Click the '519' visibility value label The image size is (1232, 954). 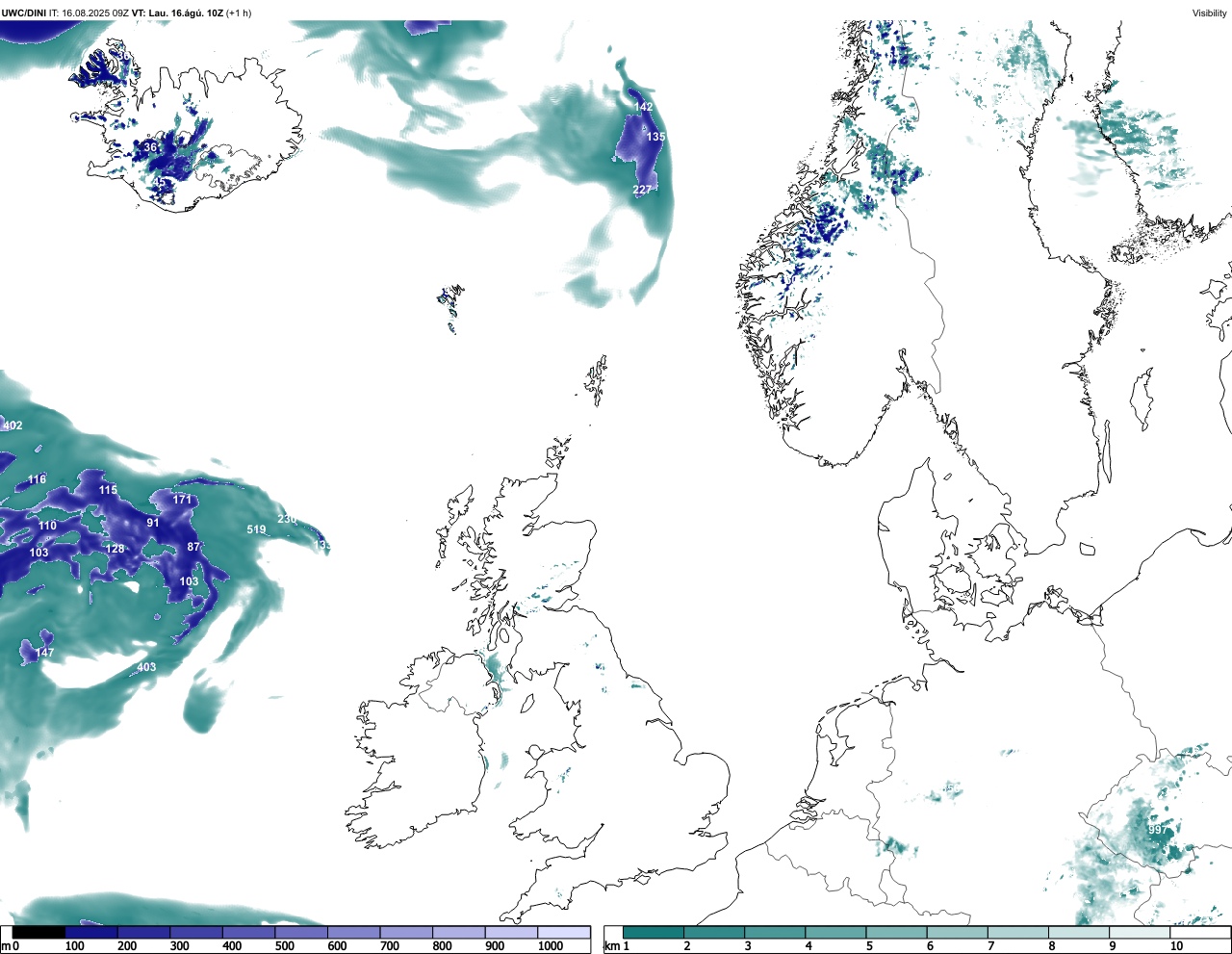coord(256,529)
